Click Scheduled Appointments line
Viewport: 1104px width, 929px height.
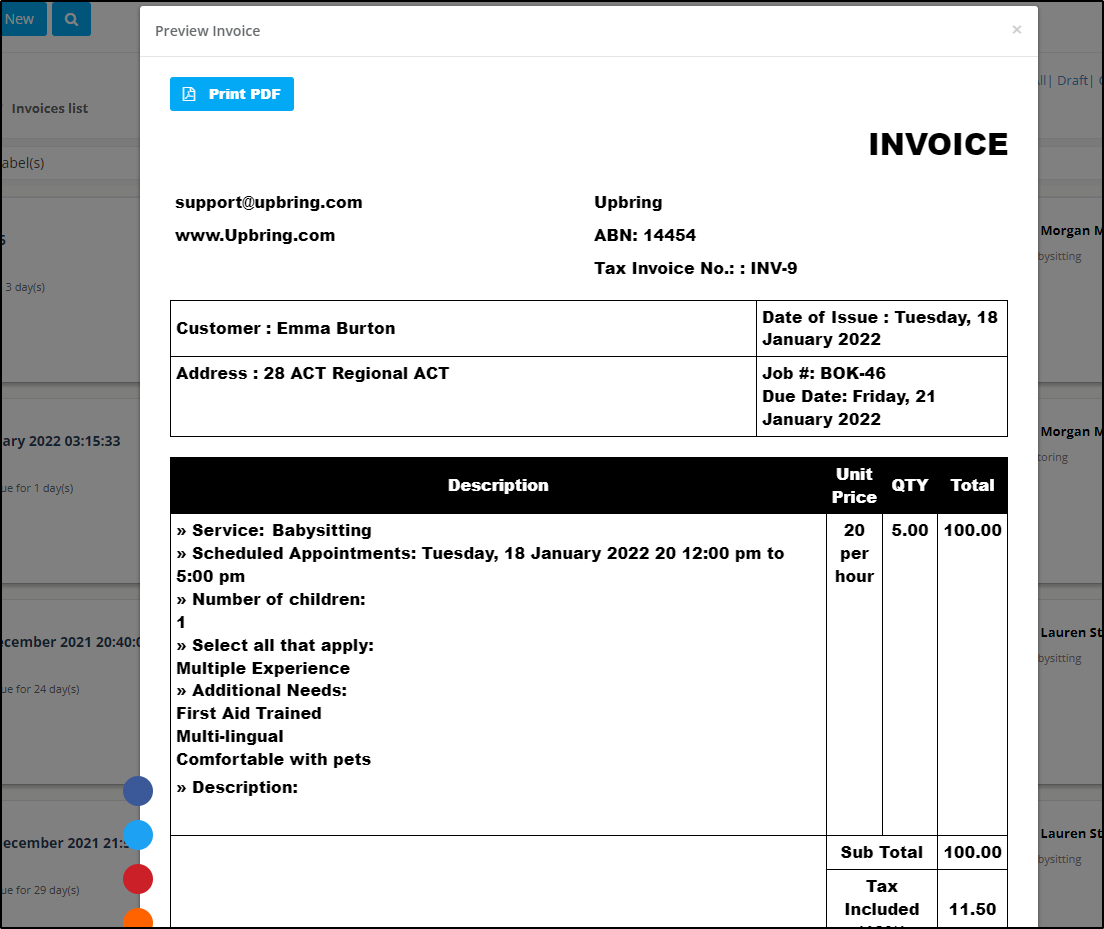[x=480, y=565]
